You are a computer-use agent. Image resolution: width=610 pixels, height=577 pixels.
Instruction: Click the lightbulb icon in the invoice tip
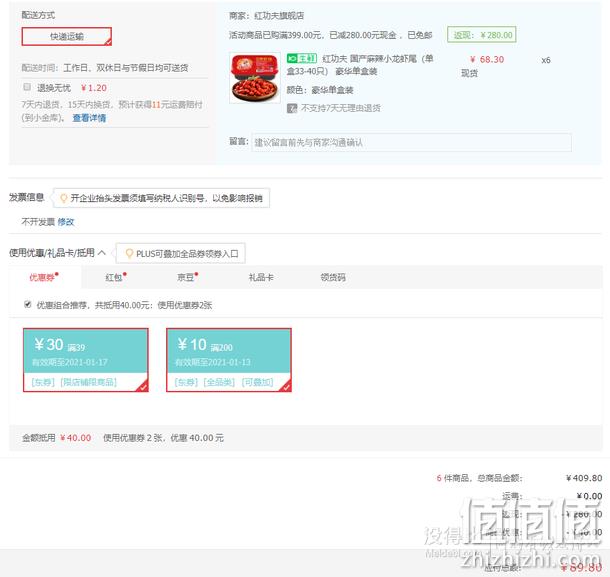(63, 198)
